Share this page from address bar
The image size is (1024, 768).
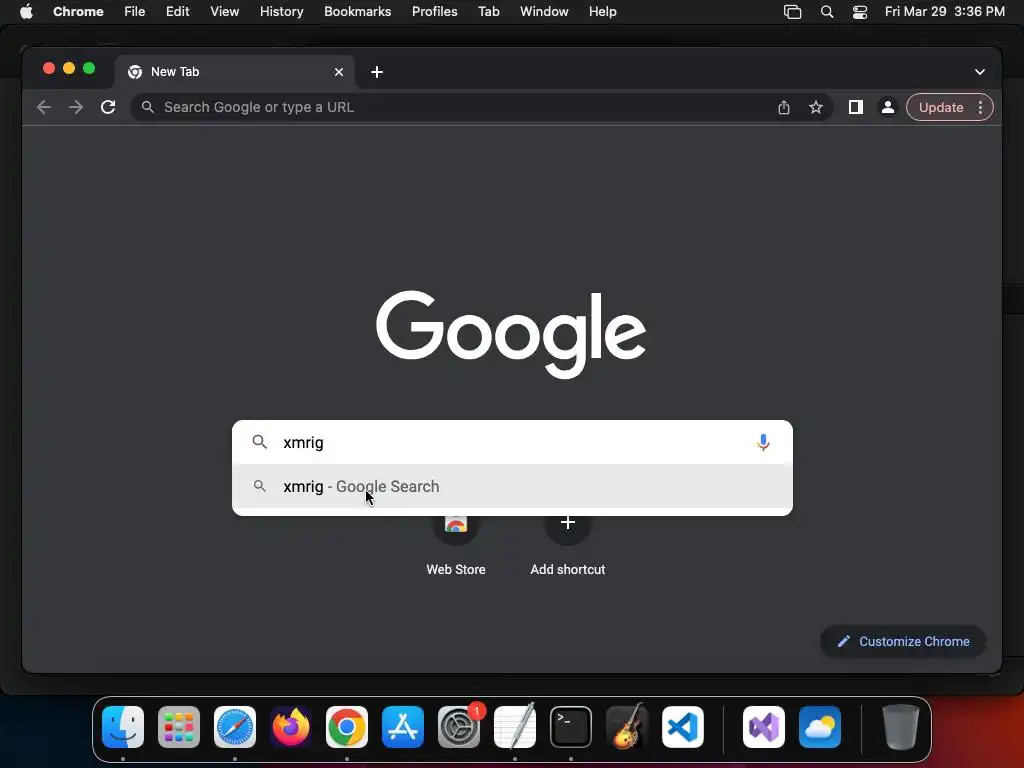pos(784,107)
